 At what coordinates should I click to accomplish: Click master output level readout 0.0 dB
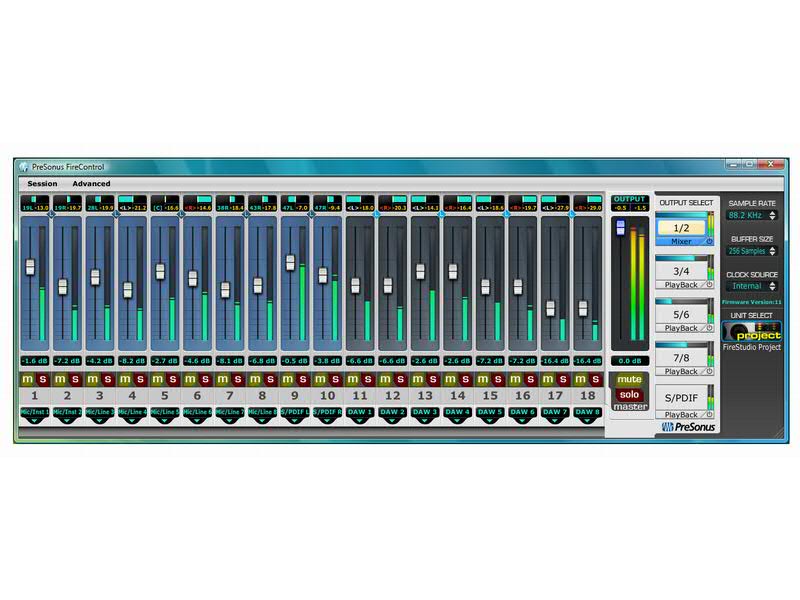(x=630, y=361)
